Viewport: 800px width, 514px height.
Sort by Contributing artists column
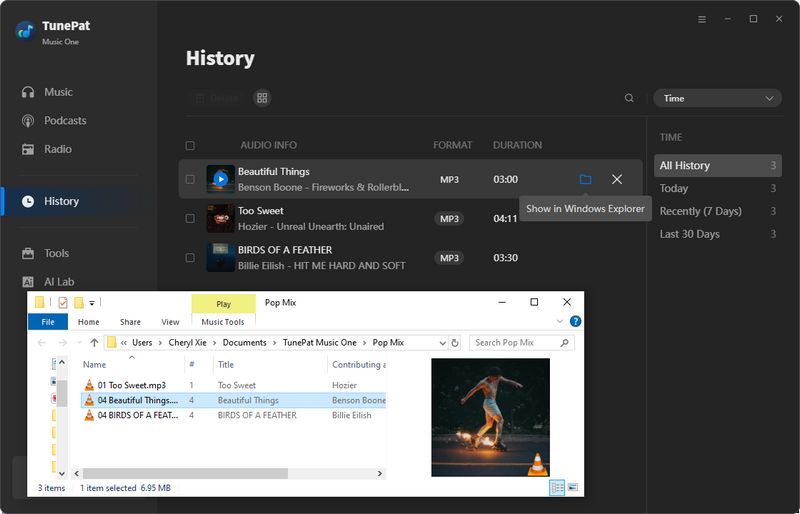pos(359,364)
